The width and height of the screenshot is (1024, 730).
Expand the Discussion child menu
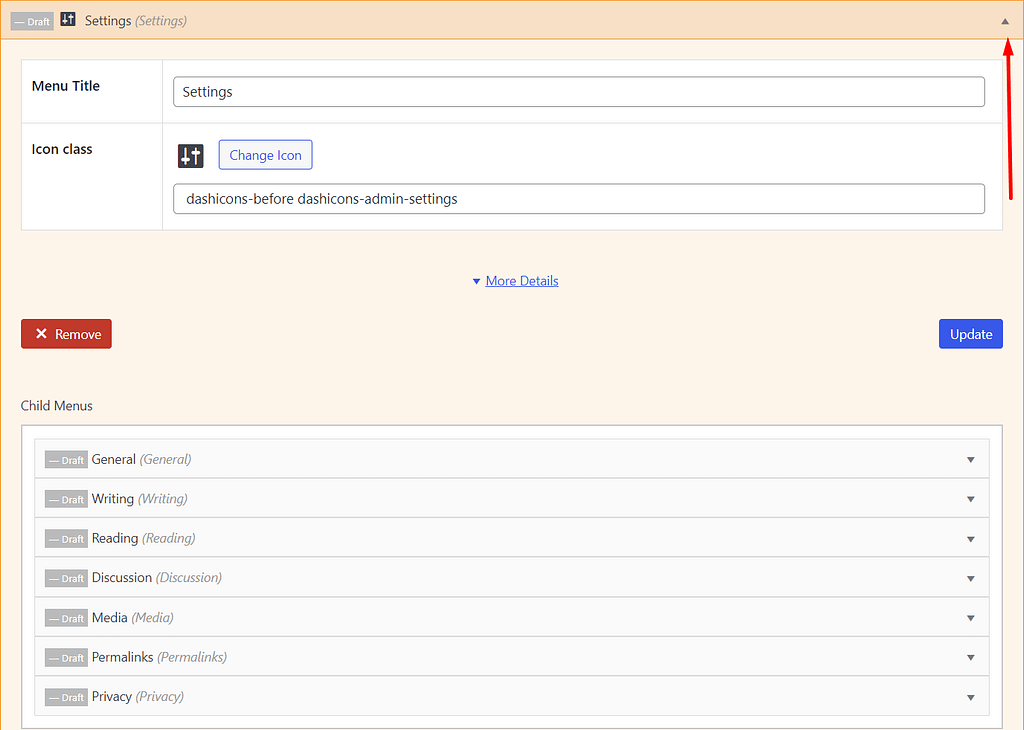click(970, 578)
